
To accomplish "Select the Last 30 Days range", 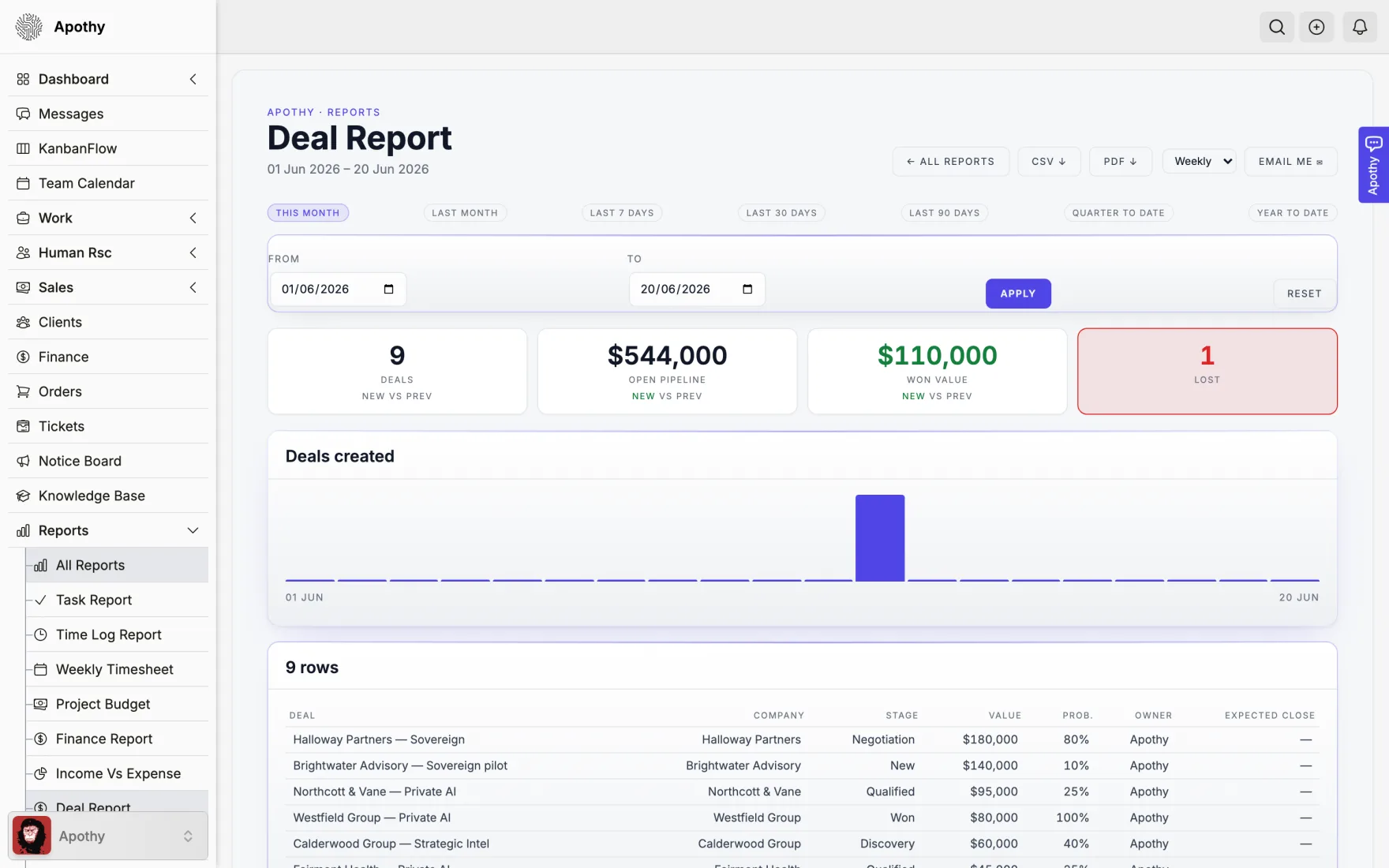I will (x=781, y=212).
